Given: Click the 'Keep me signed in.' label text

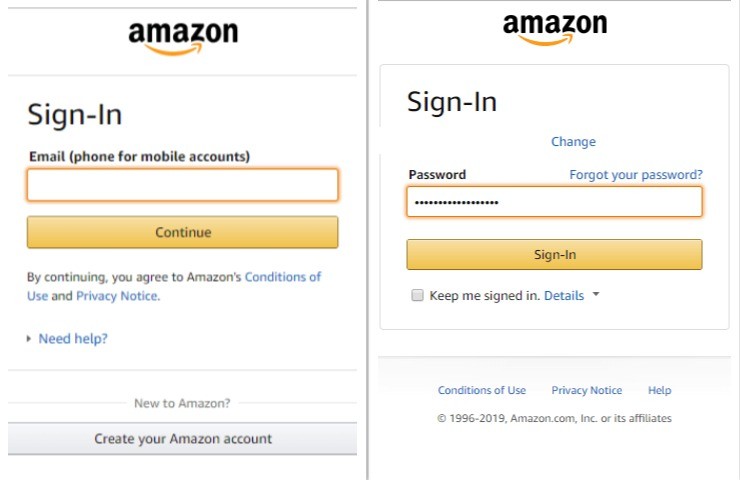Looking at the screenshot, I should [484, 295].
